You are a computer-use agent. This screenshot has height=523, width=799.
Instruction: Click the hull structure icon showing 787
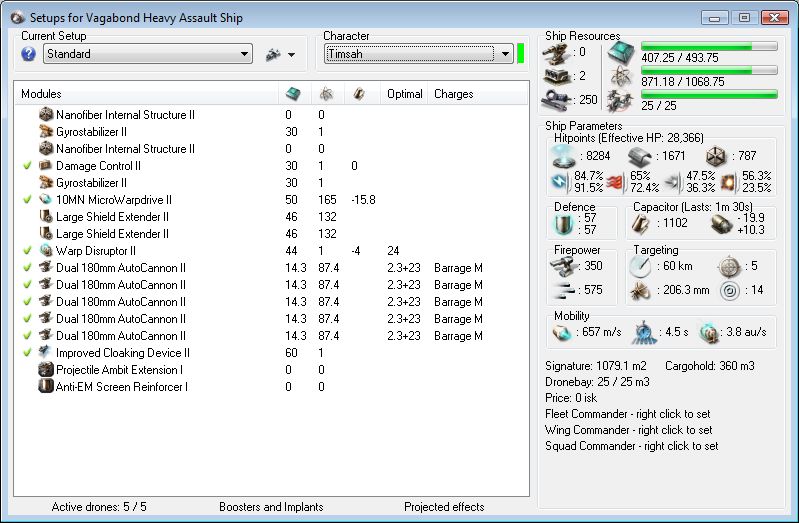click(716, 156)
